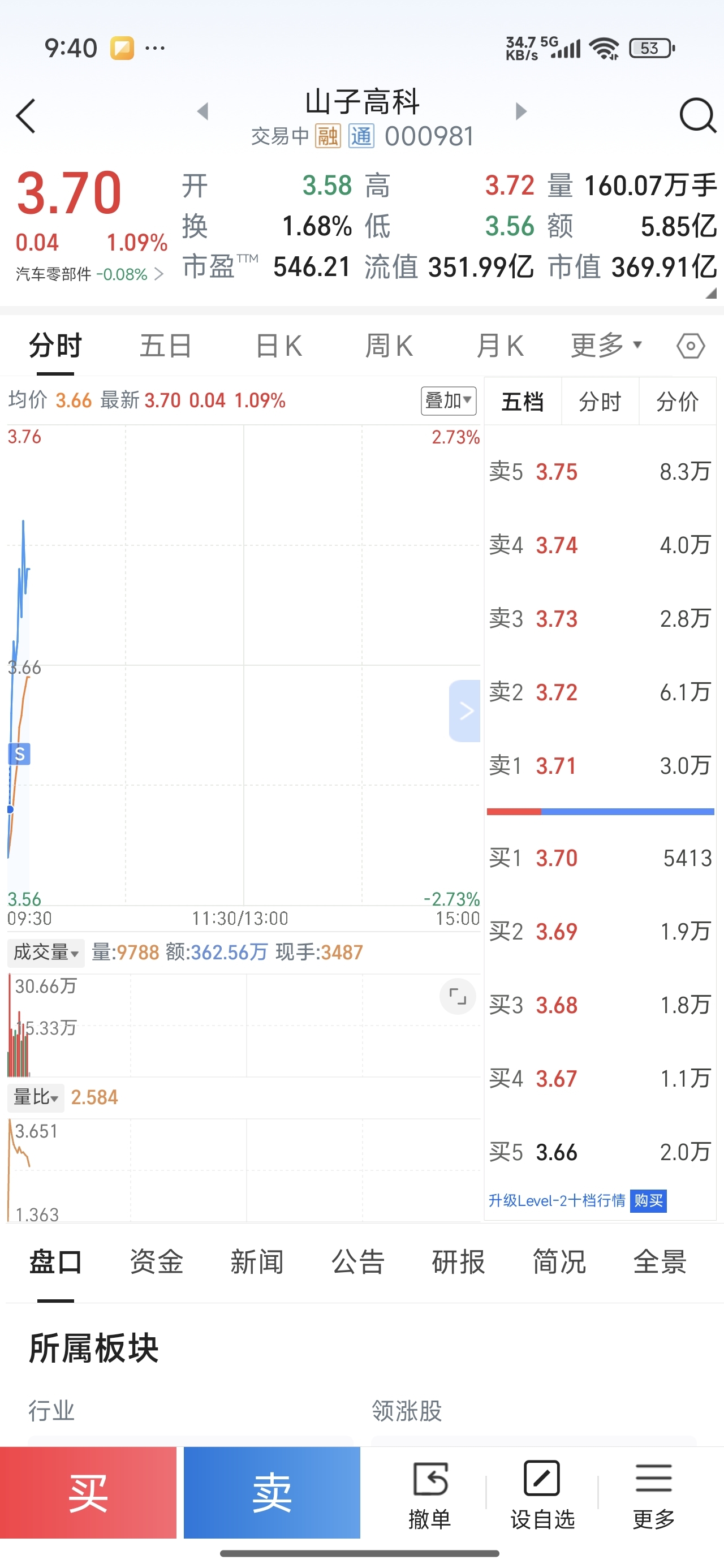
Task: Open the 更多 menu in bottom bar
Action: point(653,1494)
